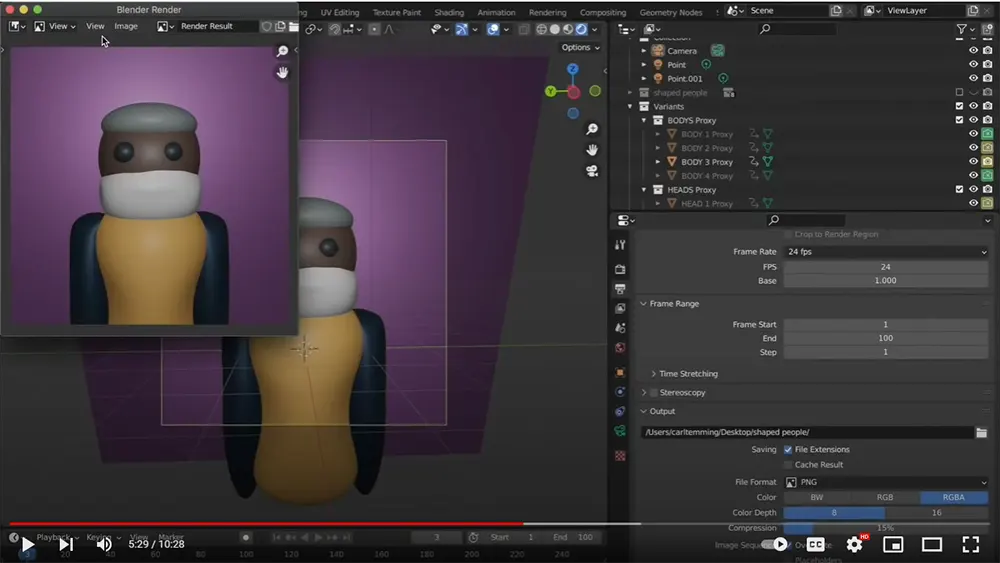
Task: Click the fake user shield icon beside Render Result
Action: pos(266,27)
